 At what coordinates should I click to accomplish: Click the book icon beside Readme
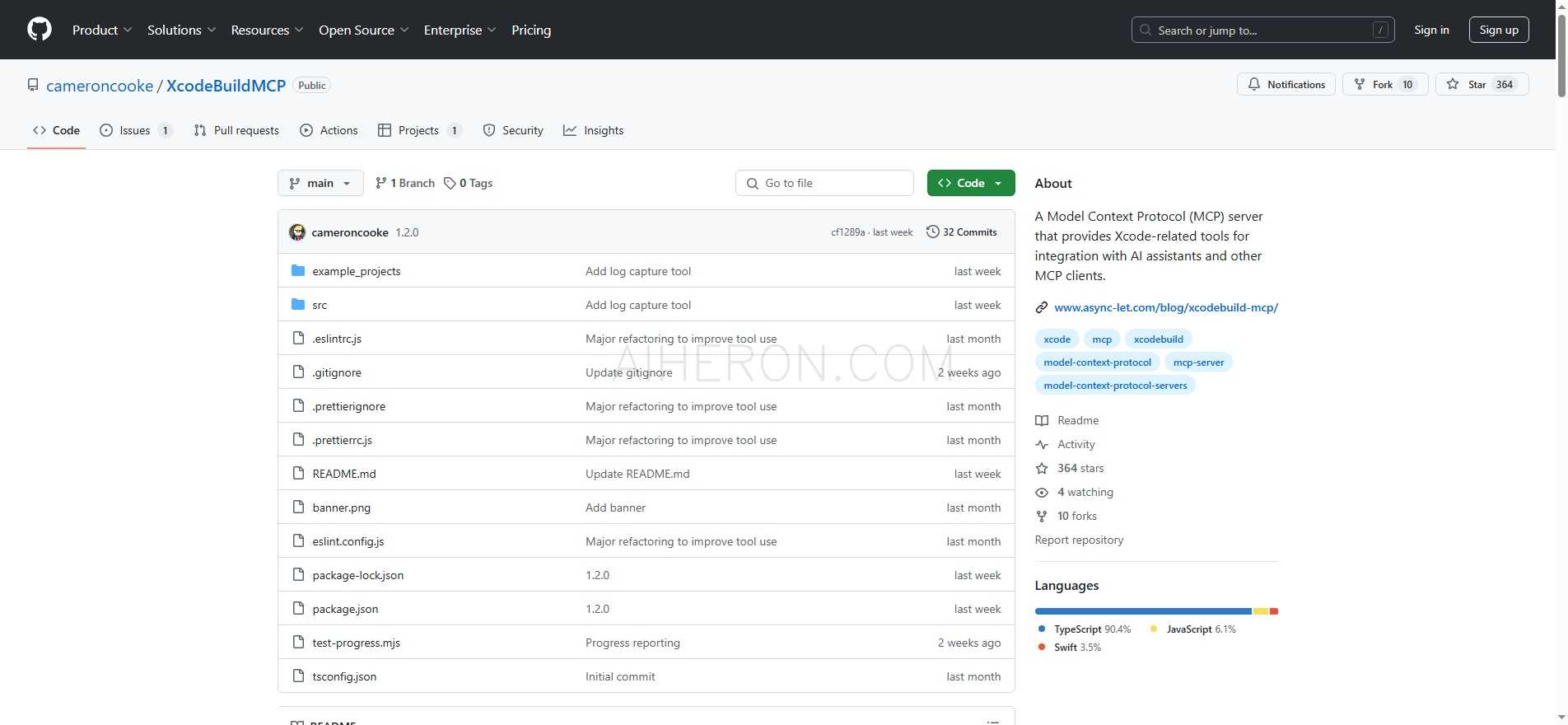pyautogui.click(x=1042, y=420)
